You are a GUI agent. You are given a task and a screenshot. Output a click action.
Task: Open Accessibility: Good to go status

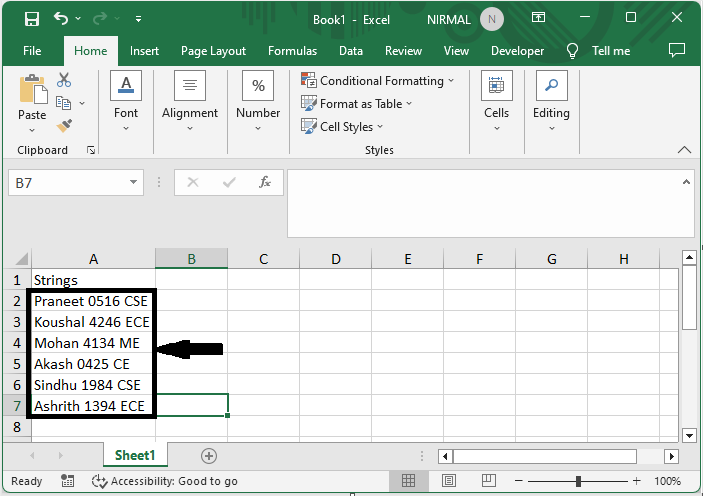click(165, 481)
